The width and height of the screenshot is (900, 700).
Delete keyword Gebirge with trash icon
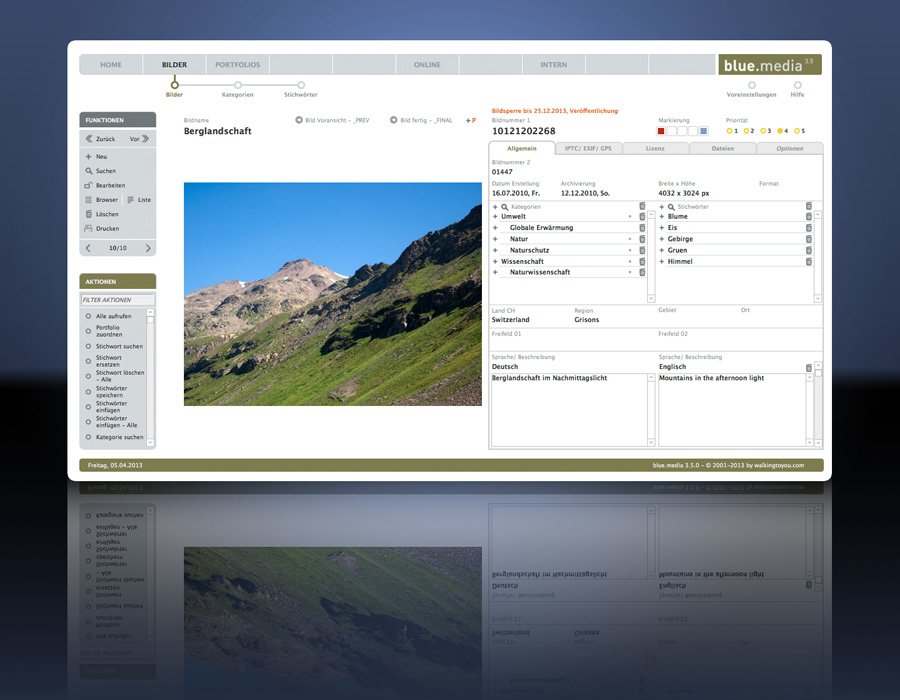pyautogui.click(x=809, y=239)
